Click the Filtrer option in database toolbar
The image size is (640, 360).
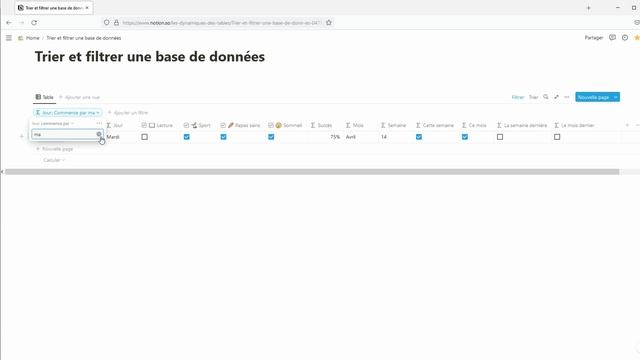pos(518,97)
